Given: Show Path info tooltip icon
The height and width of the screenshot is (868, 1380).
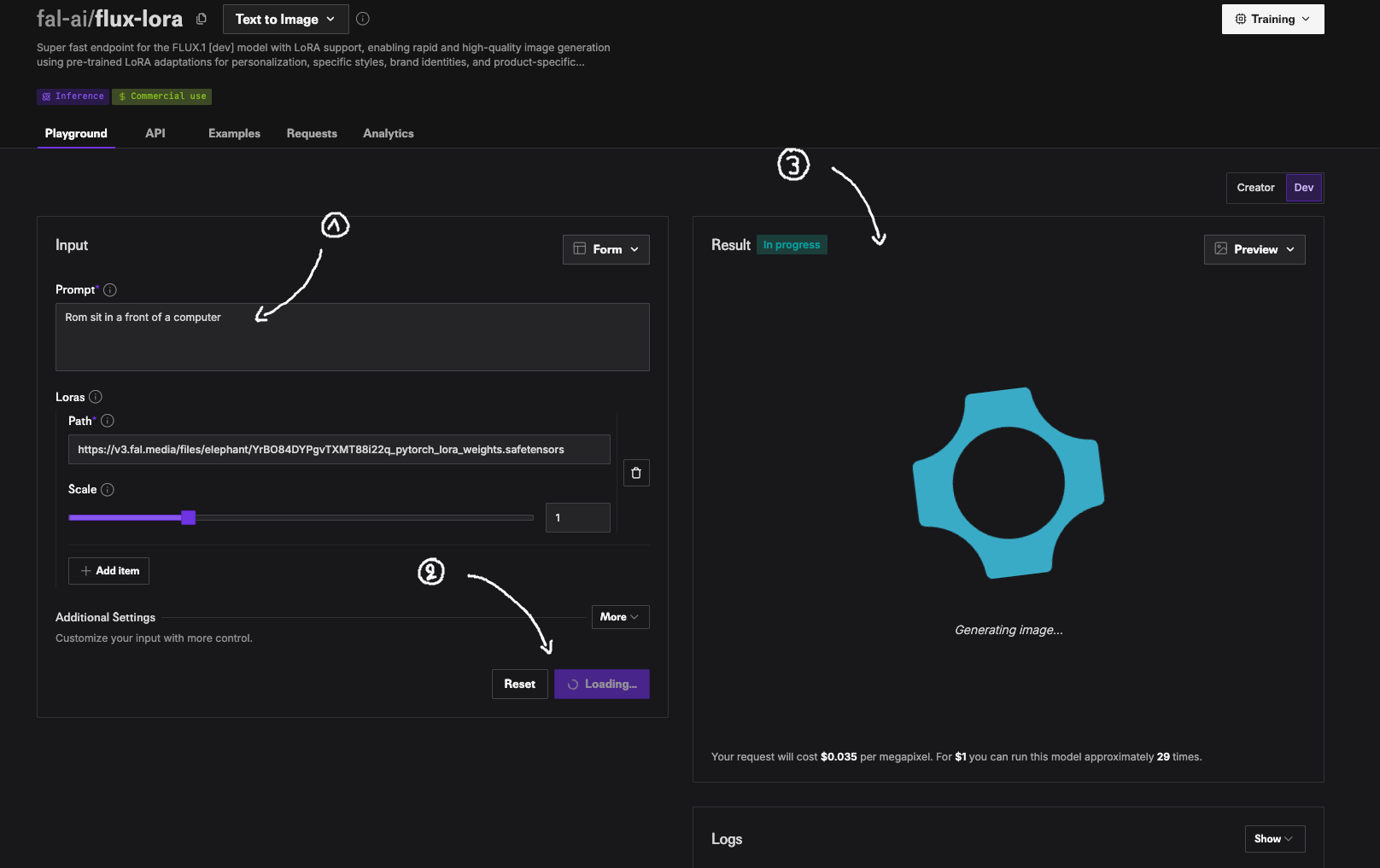Looking at the screenshot, I should tap(108, 421).
